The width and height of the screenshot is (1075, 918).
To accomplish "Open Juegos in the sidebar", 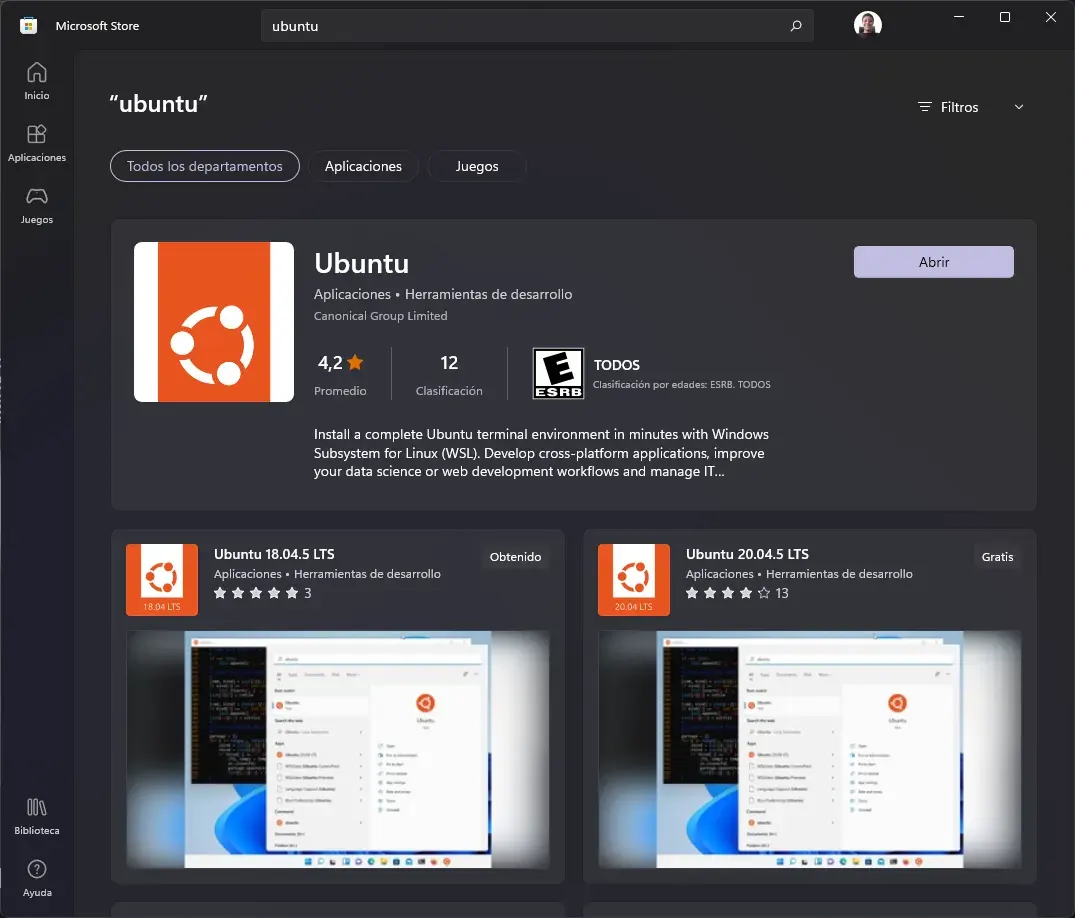I will point(37,205).
